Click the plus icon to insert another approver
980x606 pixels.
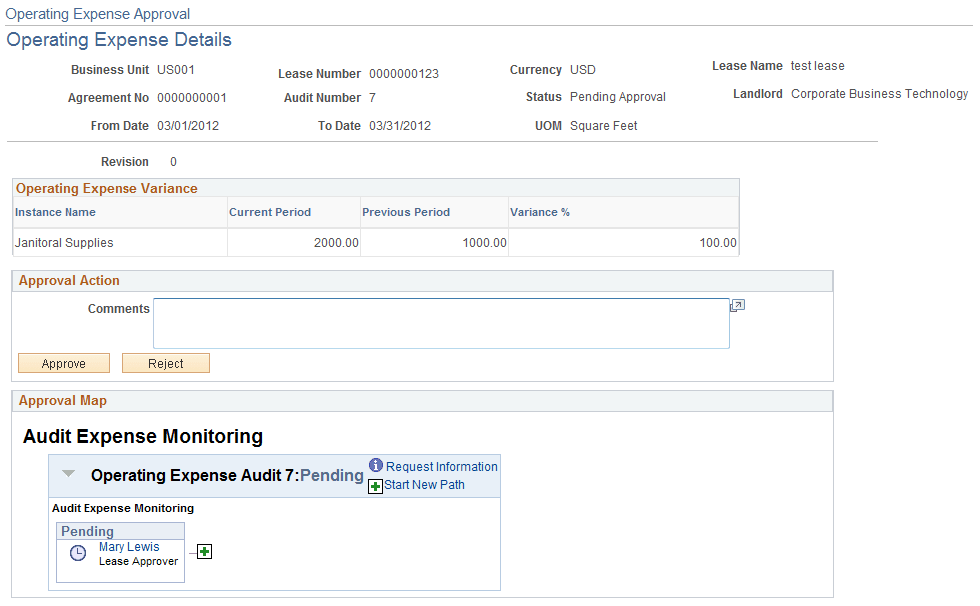[x=204, y=551]
